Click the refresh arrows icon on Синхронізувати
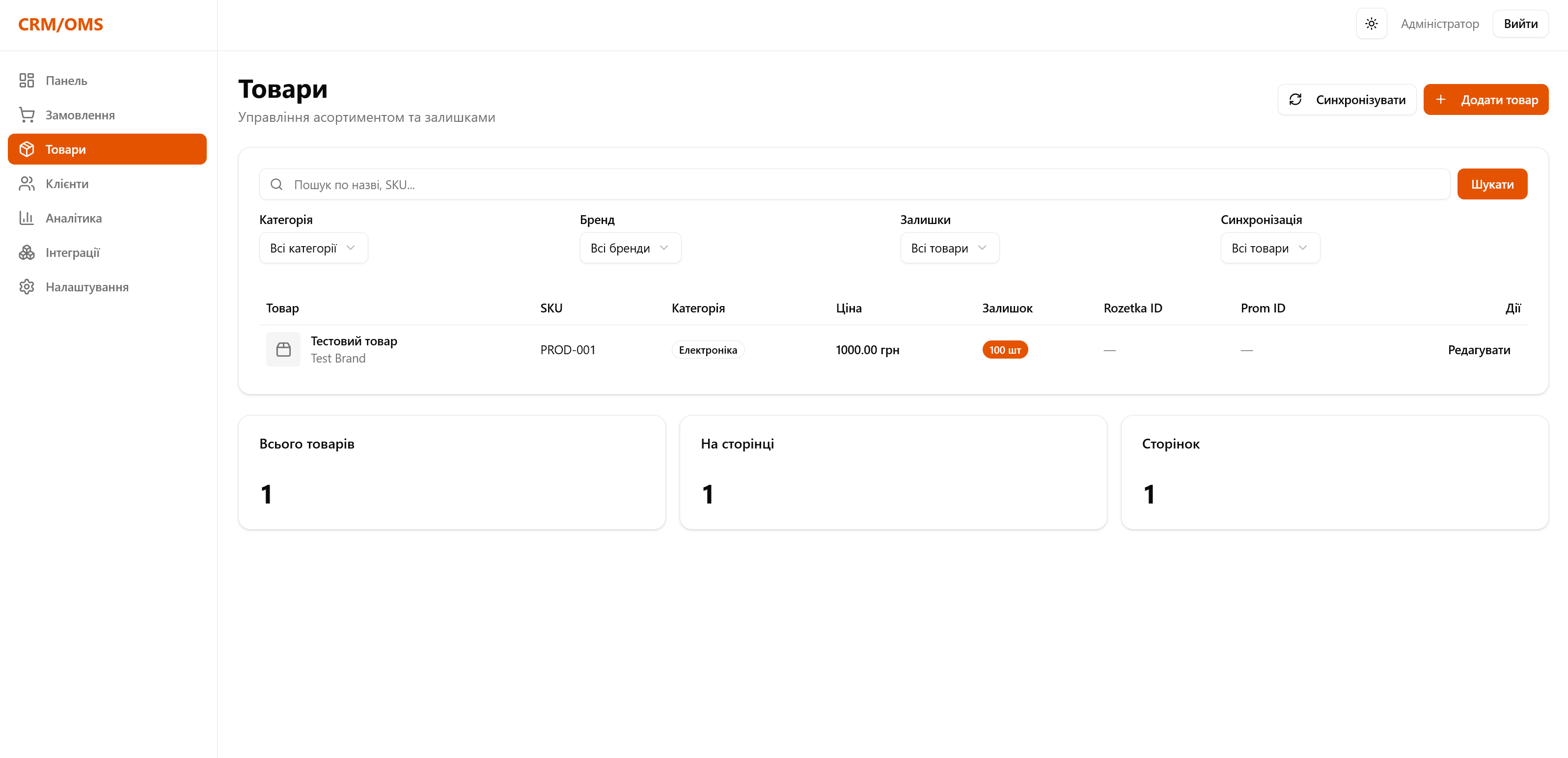Image resolution: width=1568 pixels, height=758 pixels. [x=1295, y=99]
